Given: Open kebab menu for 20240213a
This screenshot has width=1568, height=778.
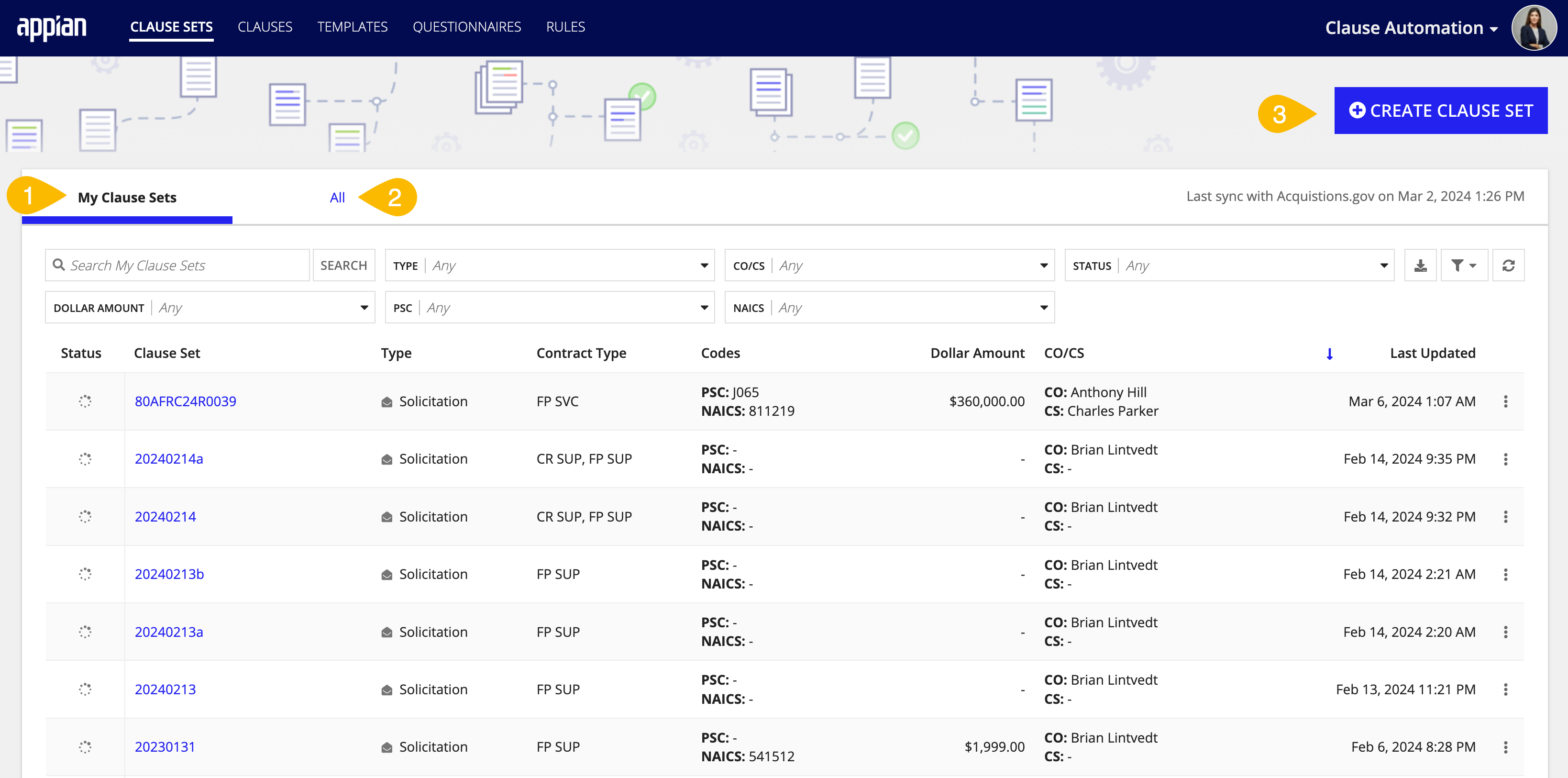Looking at the screenshot, I should pos(1505,632).
